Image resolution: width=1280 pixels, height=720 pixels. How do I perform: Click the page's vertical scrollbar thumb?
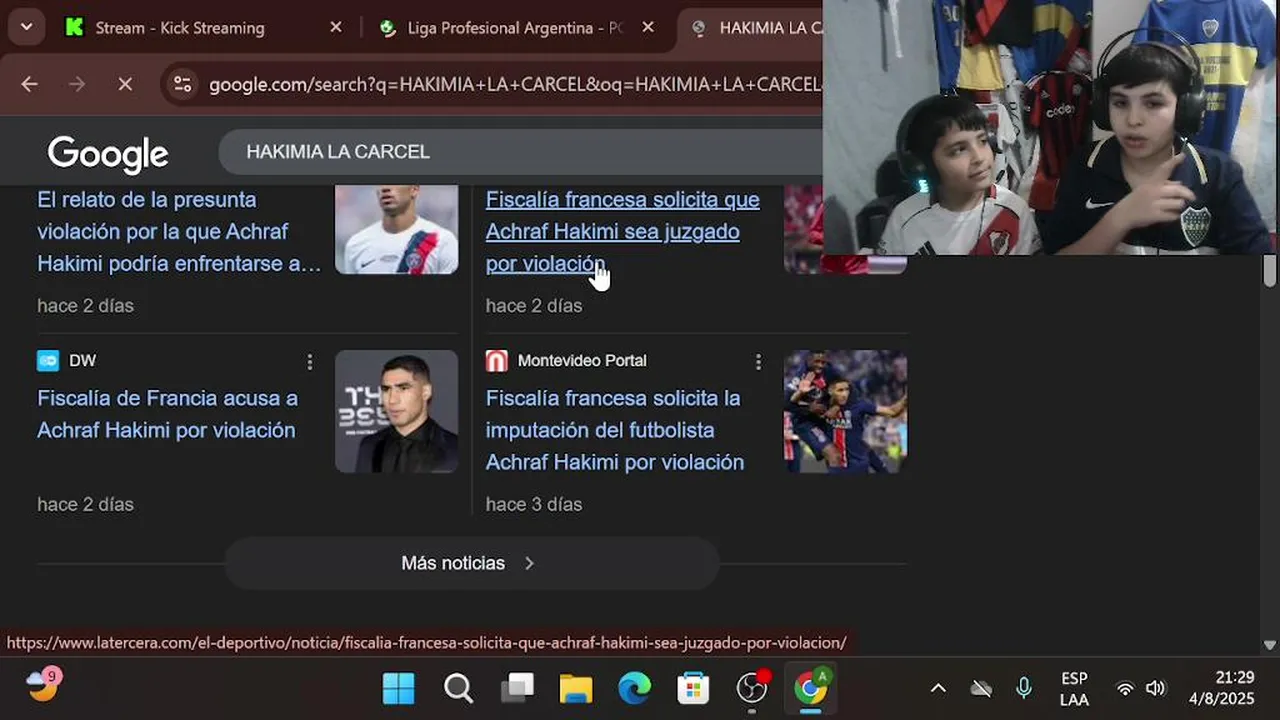pos(1270,270)
